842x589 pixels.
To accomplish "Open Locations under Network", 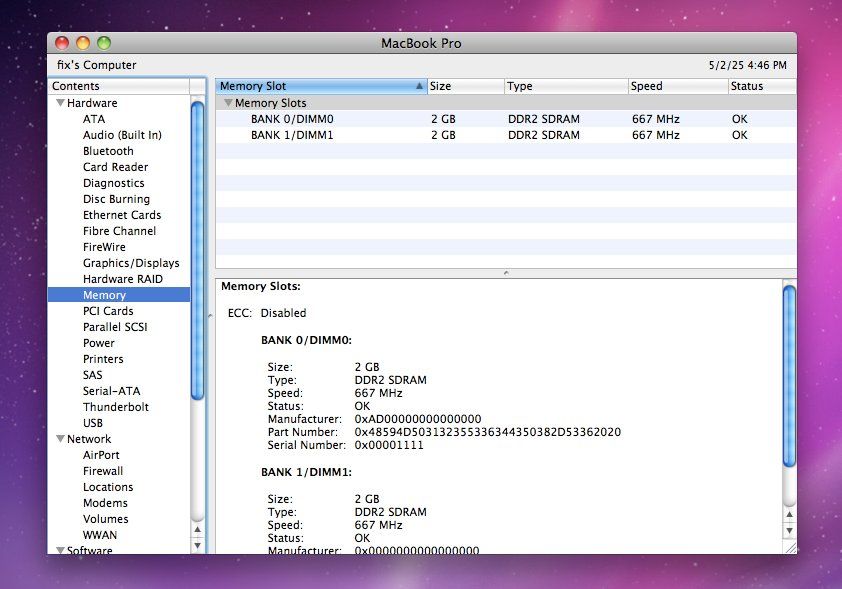I will click(x=108, y=488).
